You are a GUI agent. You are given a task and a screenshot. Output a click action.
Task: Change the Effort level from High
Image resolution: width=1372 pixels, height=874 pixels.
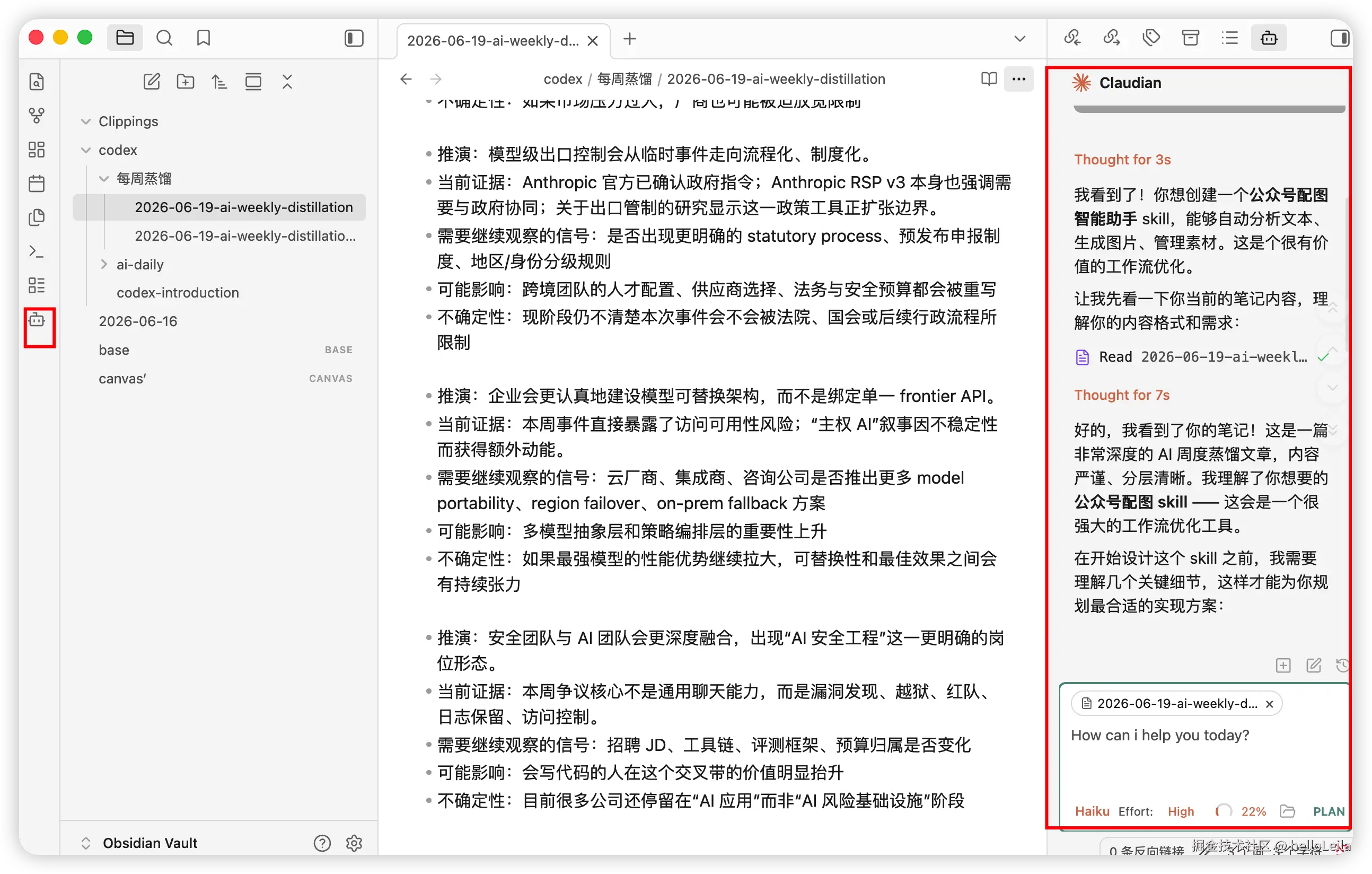[x=1181, y=811]
